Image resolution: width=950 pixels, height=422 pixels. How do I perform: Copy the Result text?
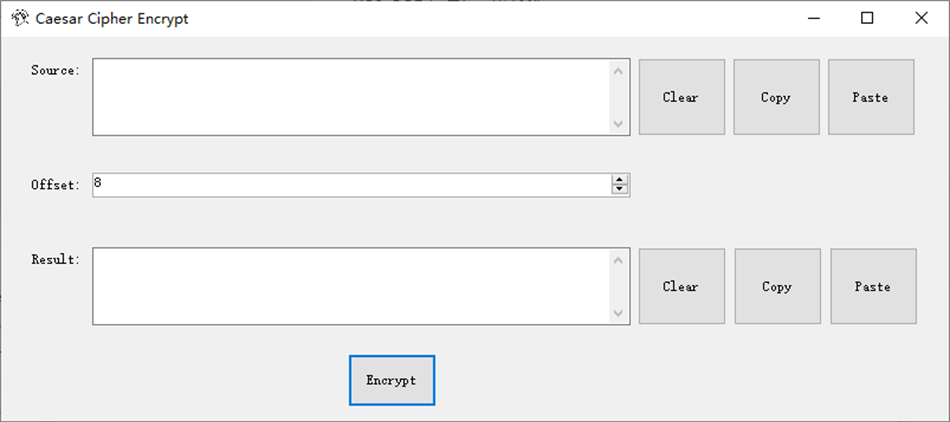(x=777, y=286)
